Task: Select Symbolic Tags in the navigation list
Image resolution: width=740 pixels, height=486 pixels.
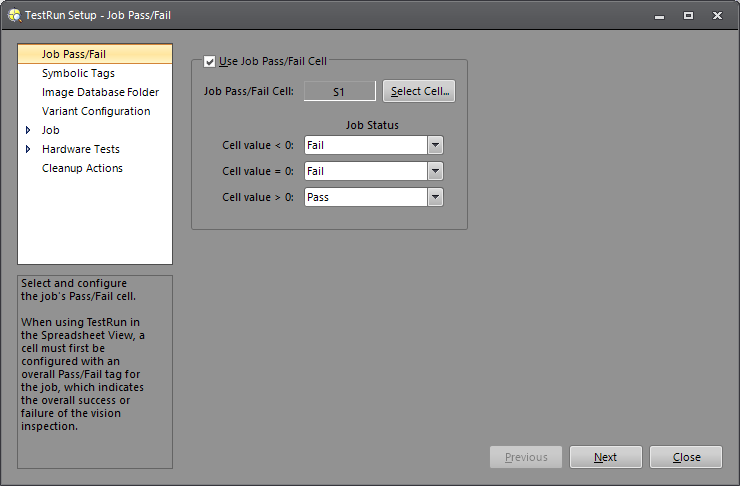Action: pyautogui.click(x=78, y=73)
